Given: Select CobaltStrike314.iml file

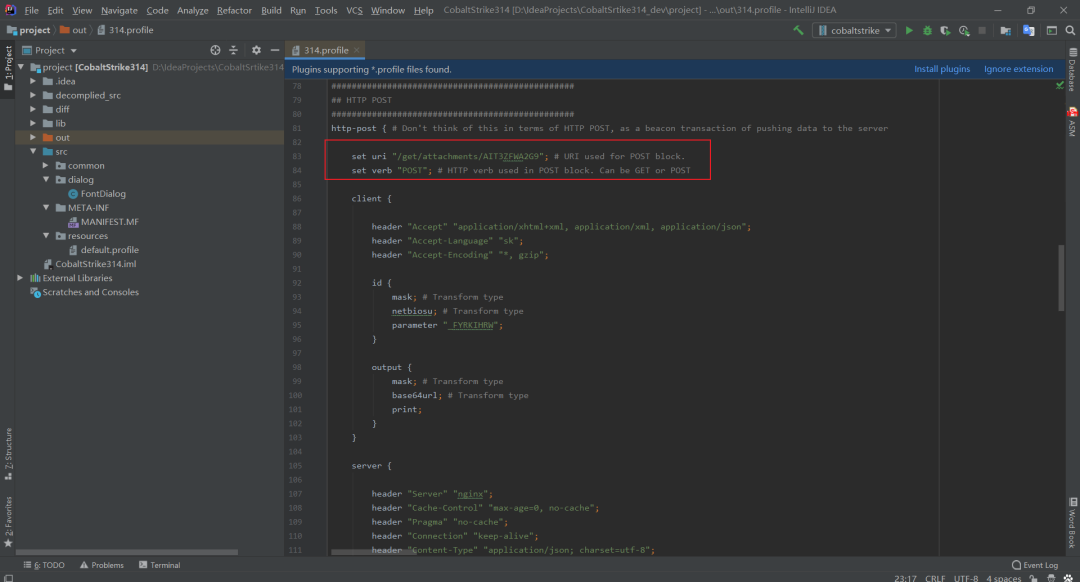Looking at the screenshot, I should [95, 264].
